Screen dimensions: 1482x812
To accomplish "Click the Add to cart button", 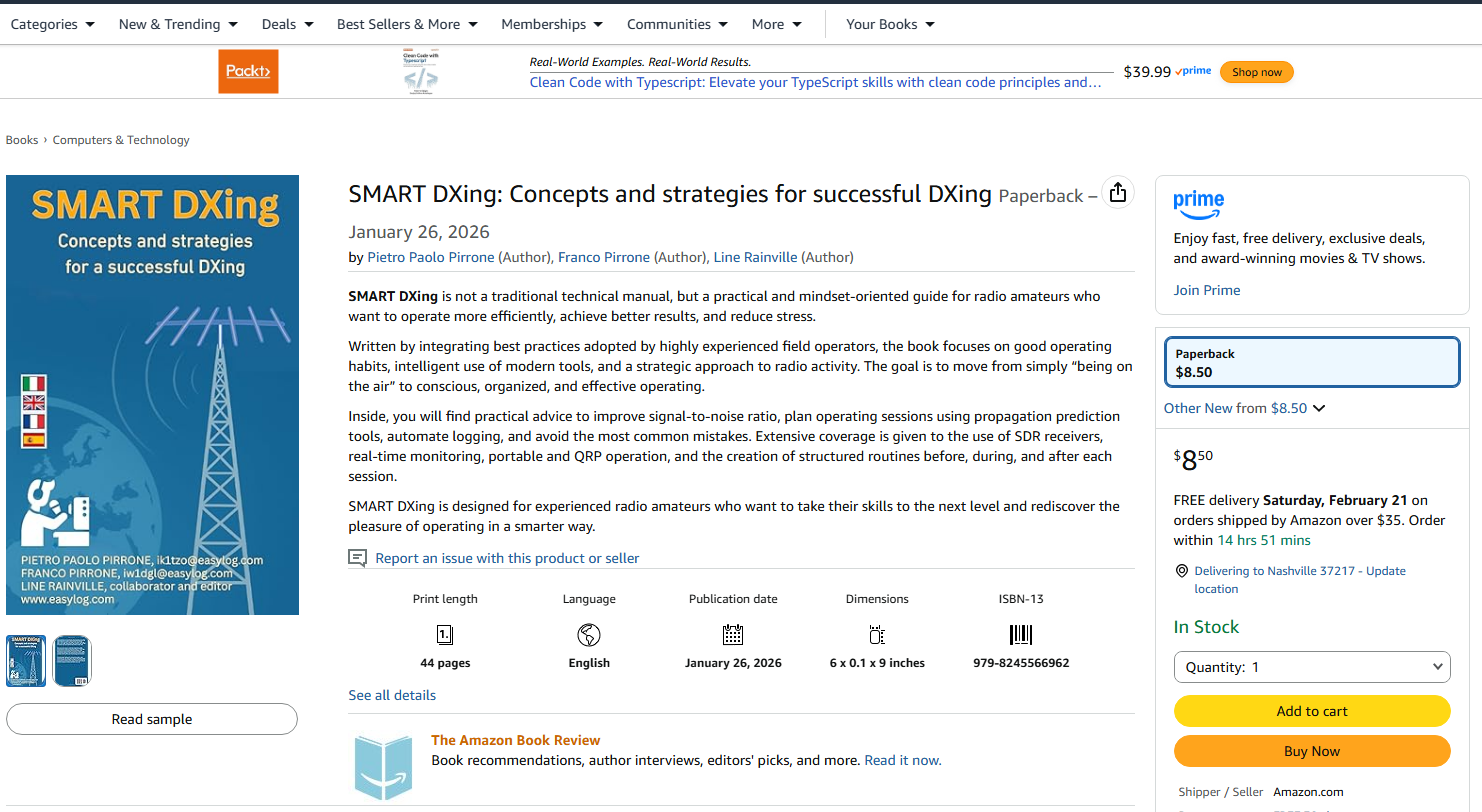I will [x=1312, y=711].
